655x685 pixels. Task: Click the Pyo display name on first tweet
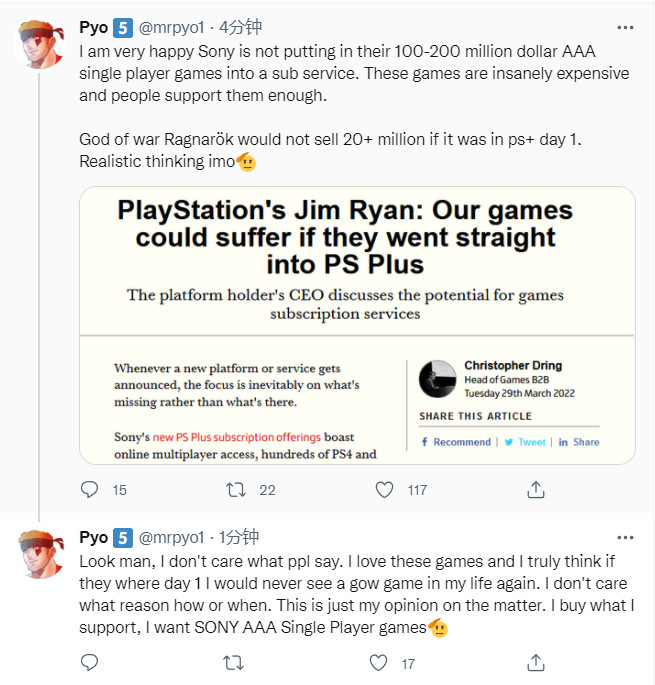(93, 26)
